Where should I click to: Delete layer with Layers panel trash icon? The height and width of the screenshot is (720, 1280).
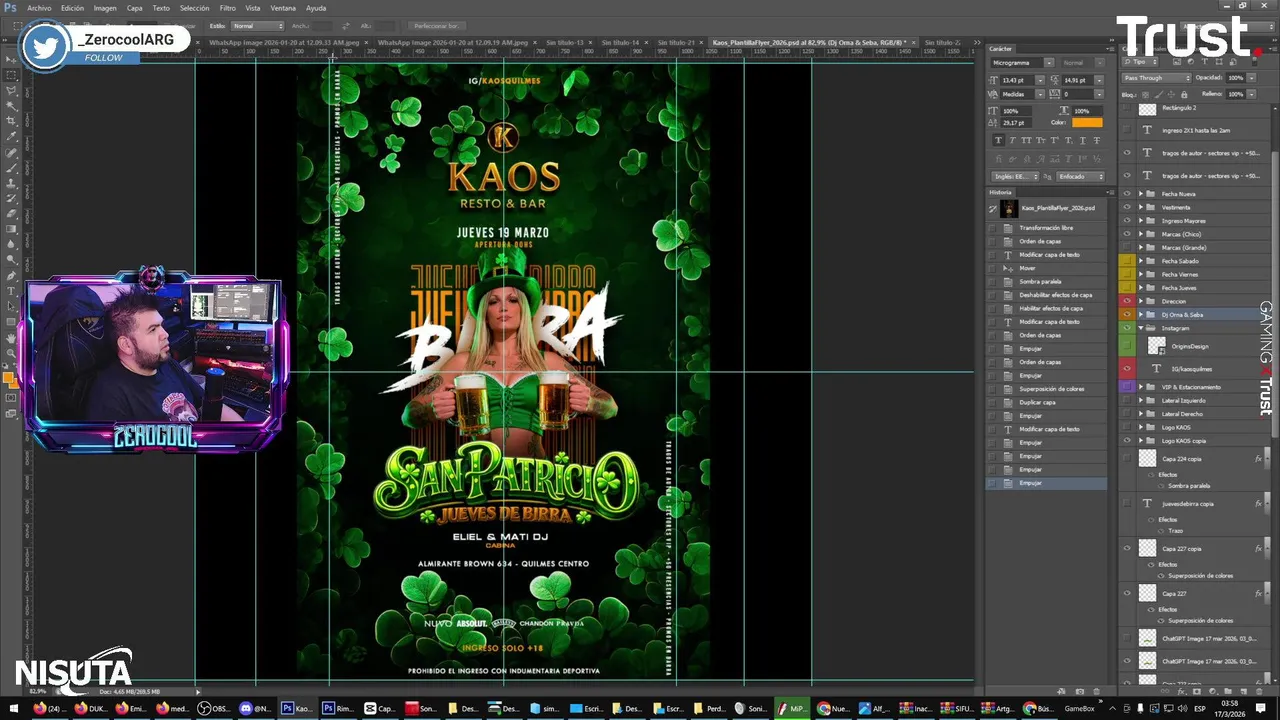pos(1258,691)
